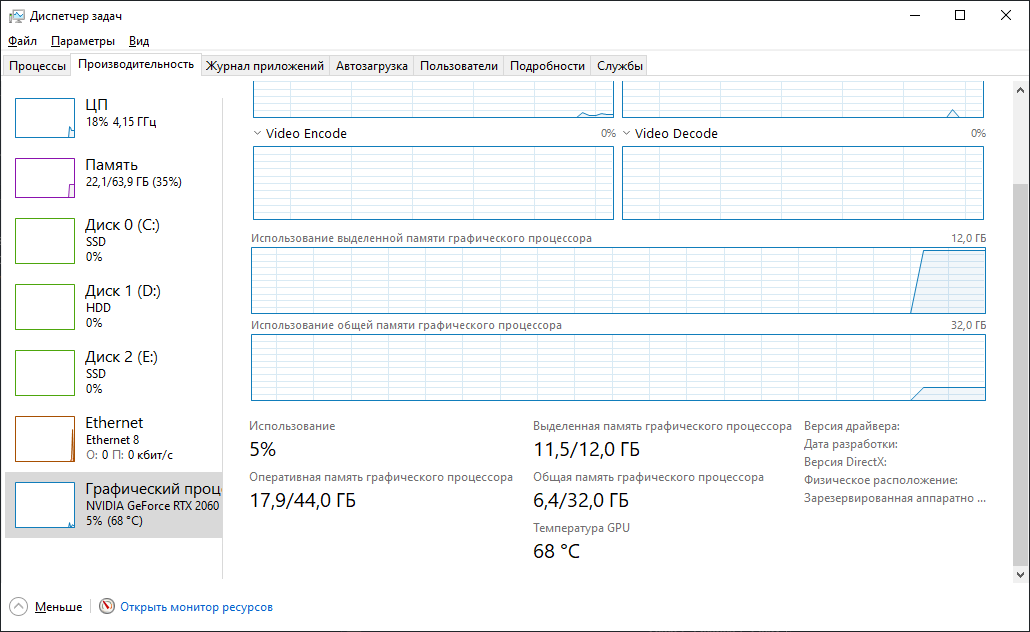
Task: Click the Task Manager app icon in title bar
Action: coord(16,16)
